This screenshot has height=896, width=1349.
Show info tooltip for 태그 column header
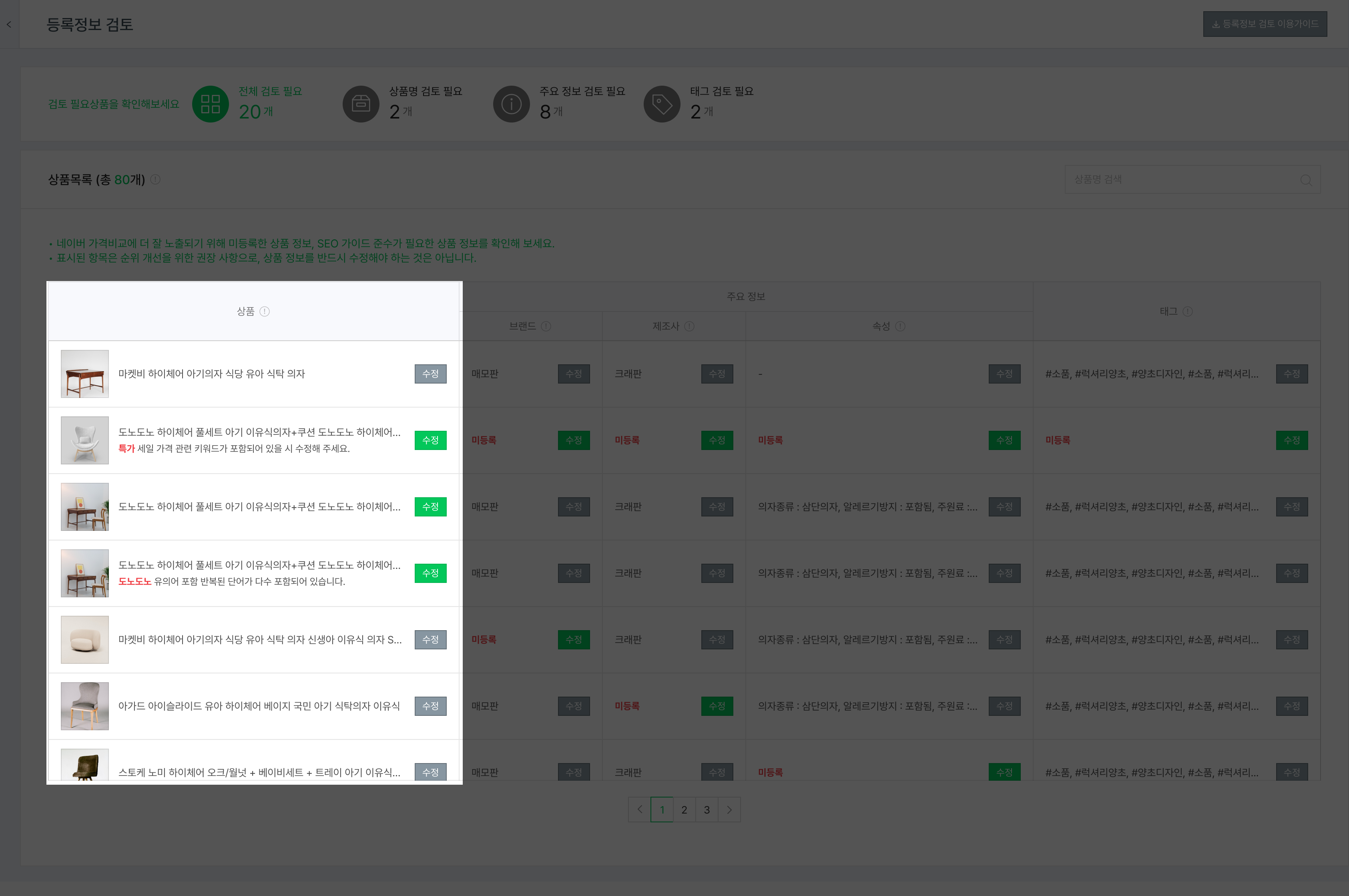(1188, 311)
